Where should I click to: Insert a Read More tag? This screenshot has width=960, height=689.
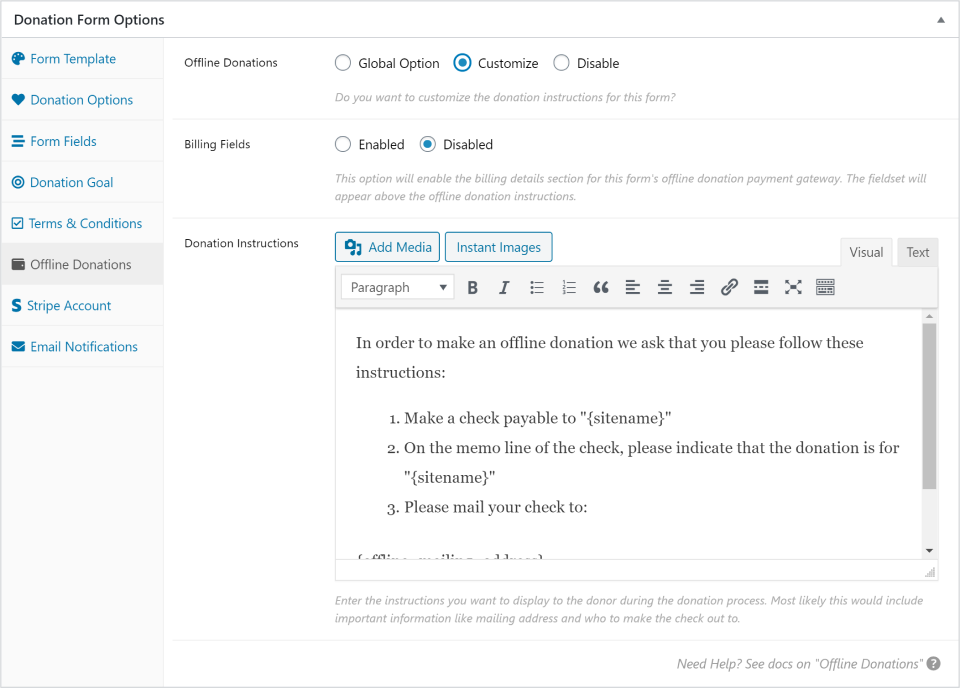tap(761, 287)
